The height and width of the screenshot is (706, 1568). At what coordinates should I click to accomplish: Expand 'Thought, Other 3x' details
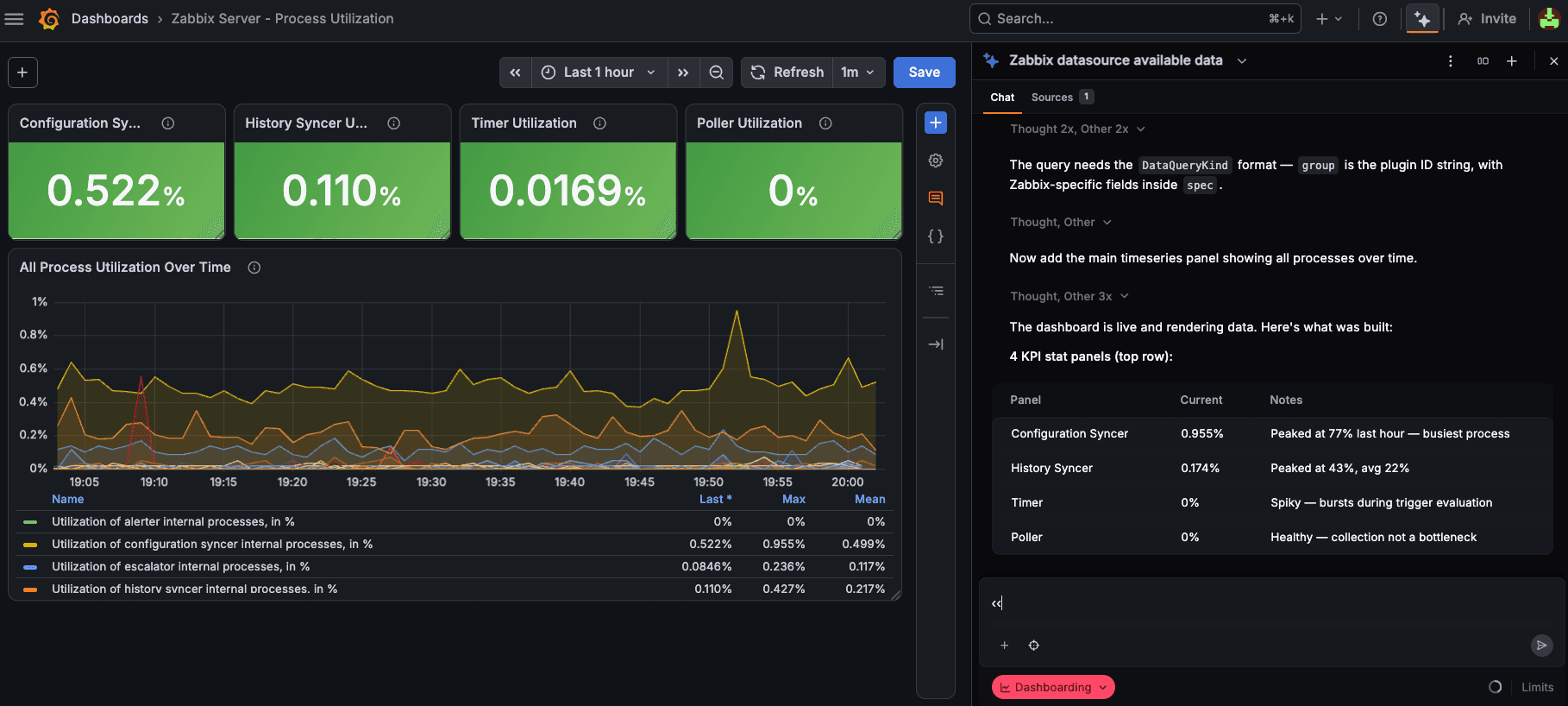tap(1069, 297)
